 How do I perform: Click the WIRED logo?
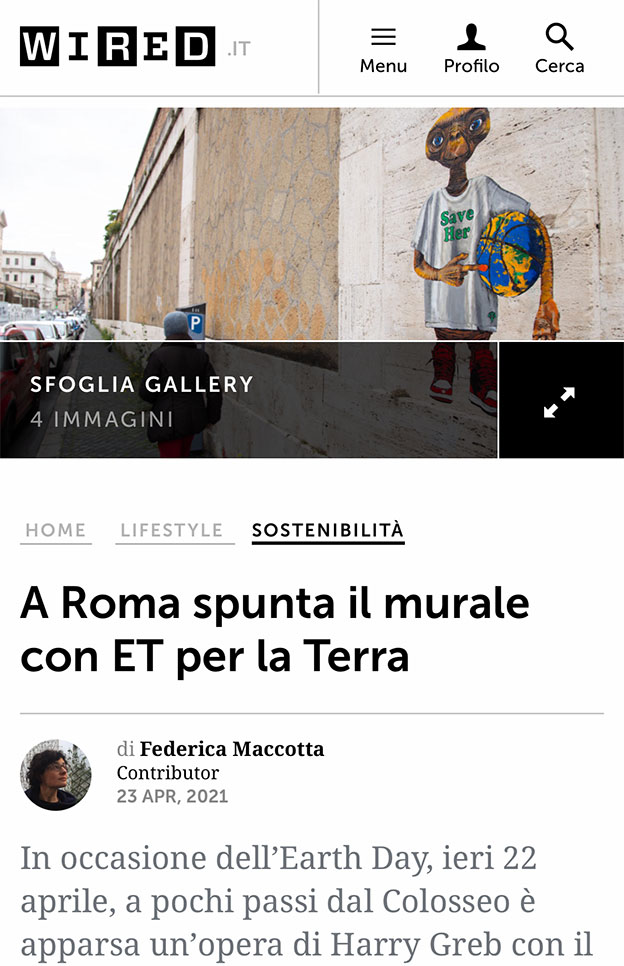tap(118, 46)
